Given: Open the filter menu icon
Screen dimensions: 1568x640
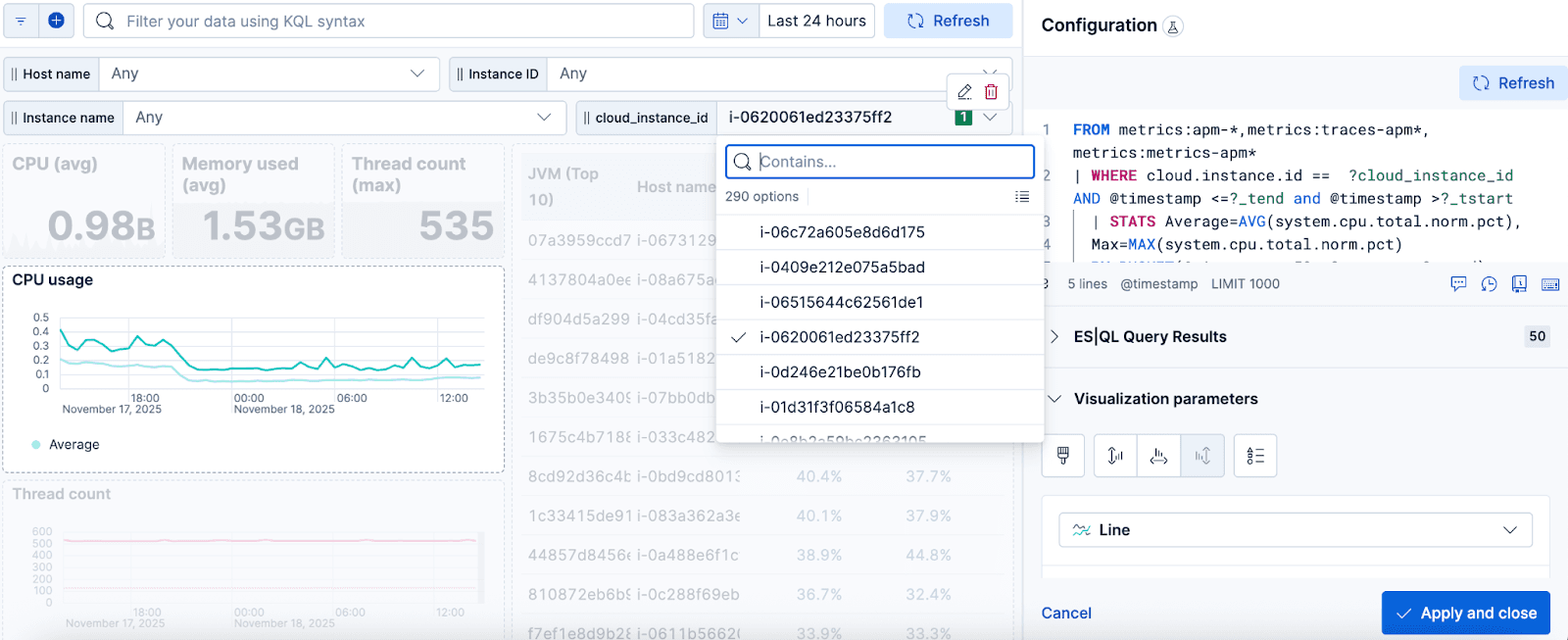Looking at the screenshot, I should pos(21,21).
